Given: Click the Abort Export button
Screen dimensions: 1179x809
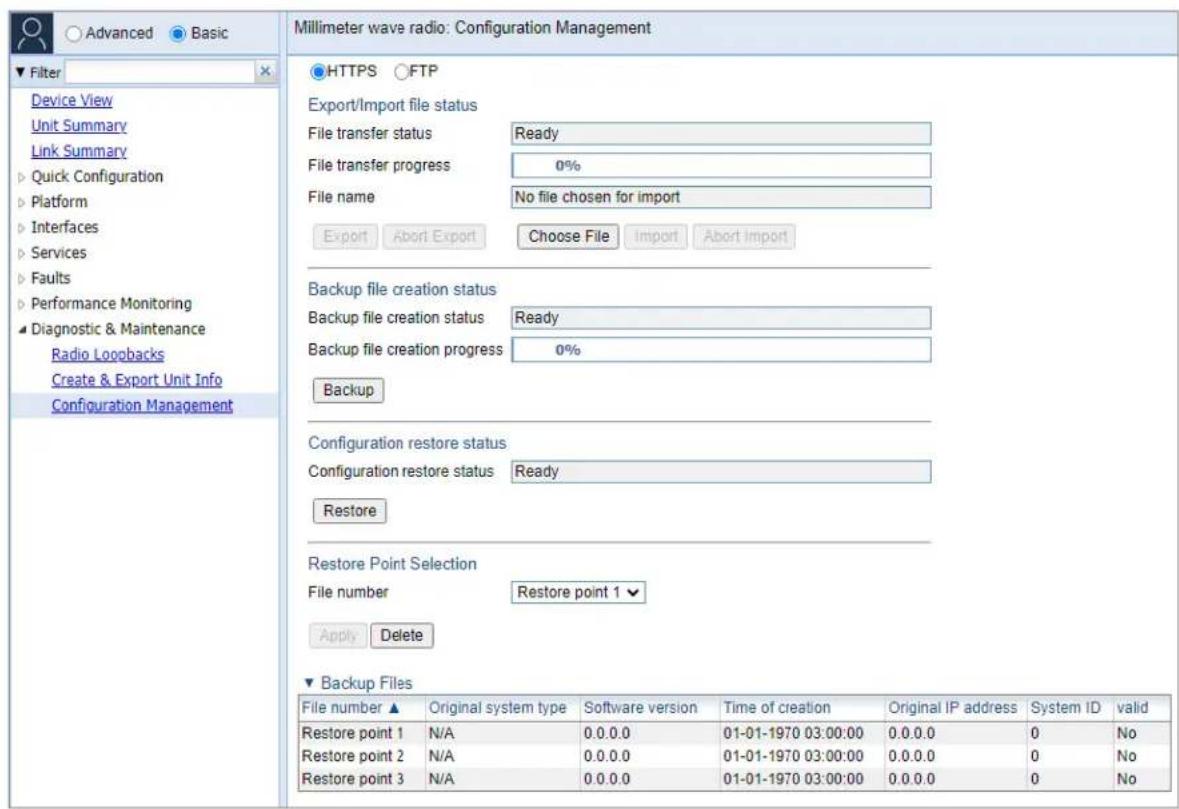Looking at the screenshot, I should 434,236.
